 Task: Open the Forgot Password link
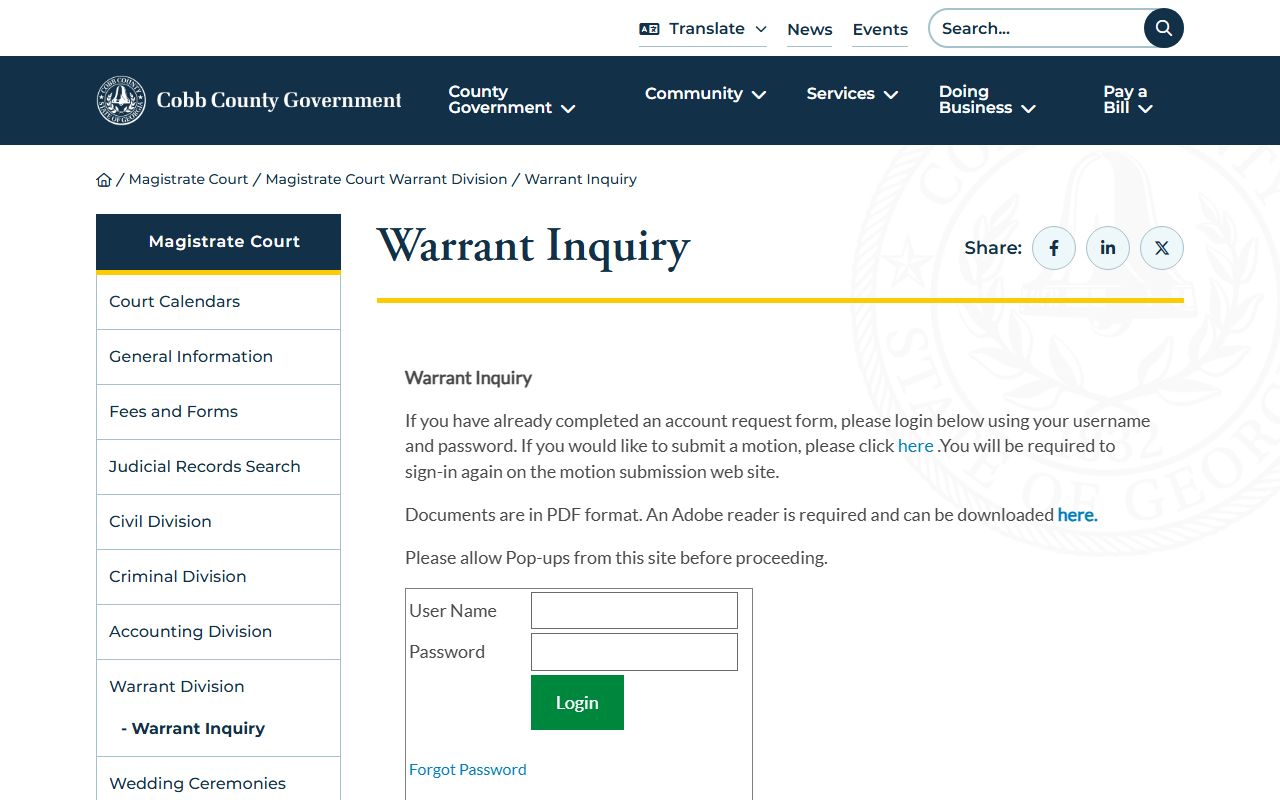click(468, 769)
